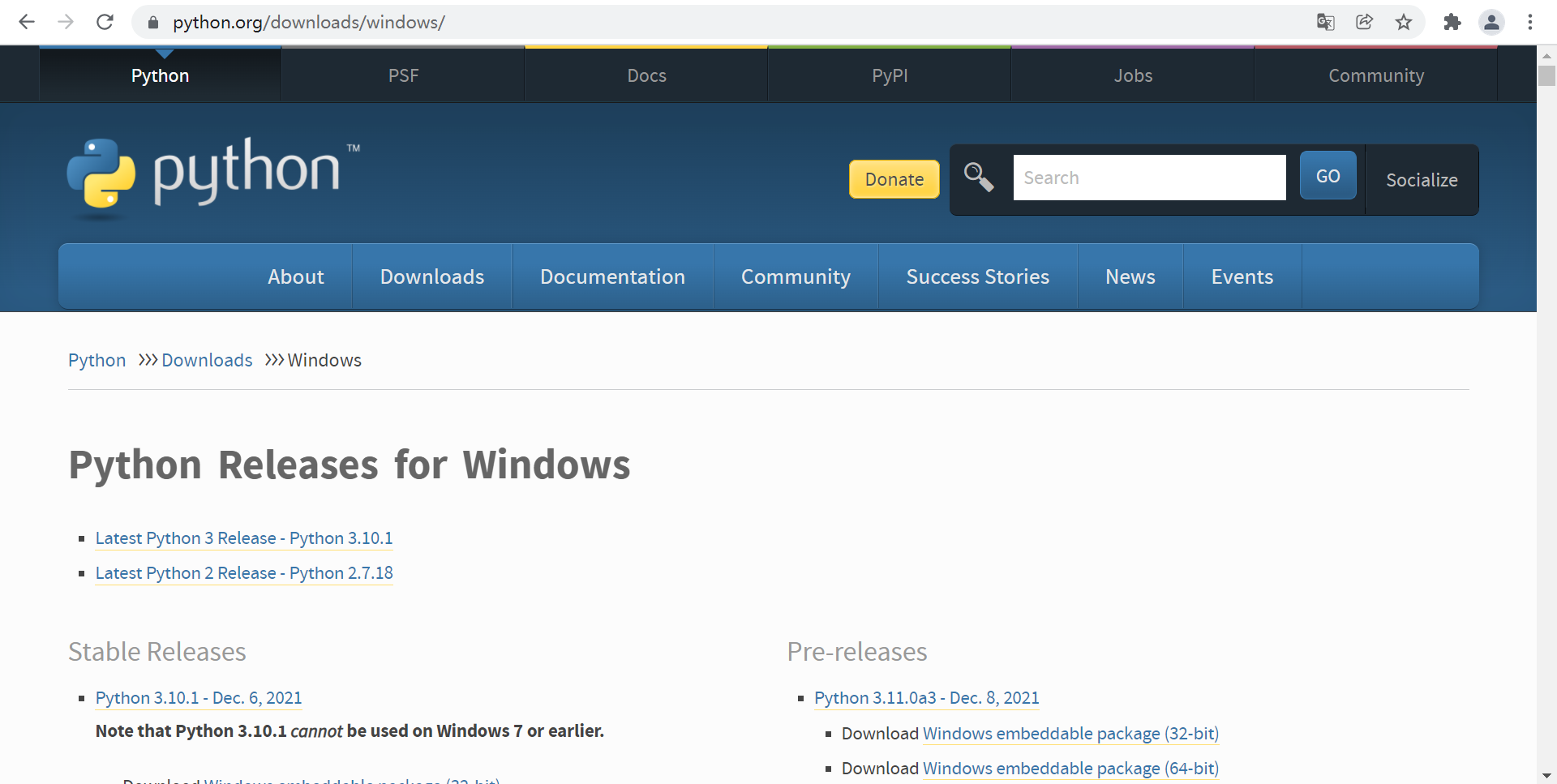Open the Chrome three-dot menu

tap(1530, 22)
